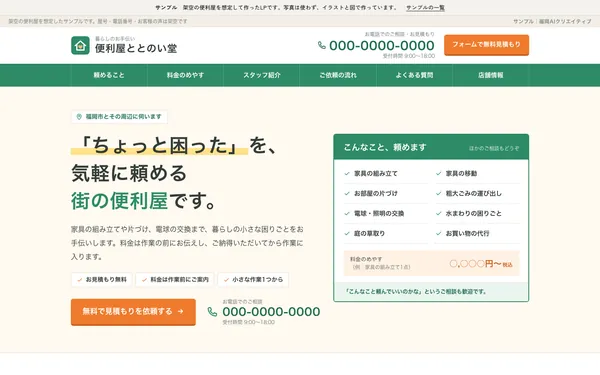Go to the 店舗情報 nav item
This screenshot has height=375, width=600.
coord(491,75)
